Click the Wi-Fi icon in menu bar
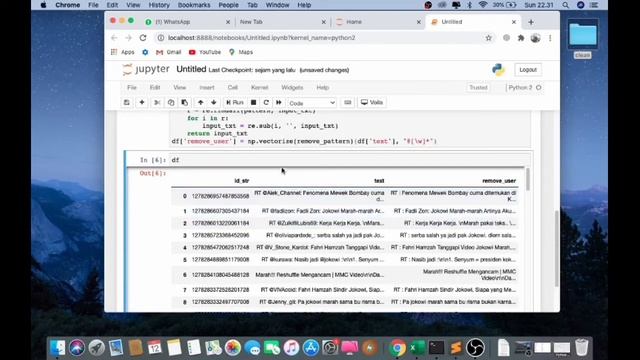This screenshot has height=360, width=640. (483, 5)
